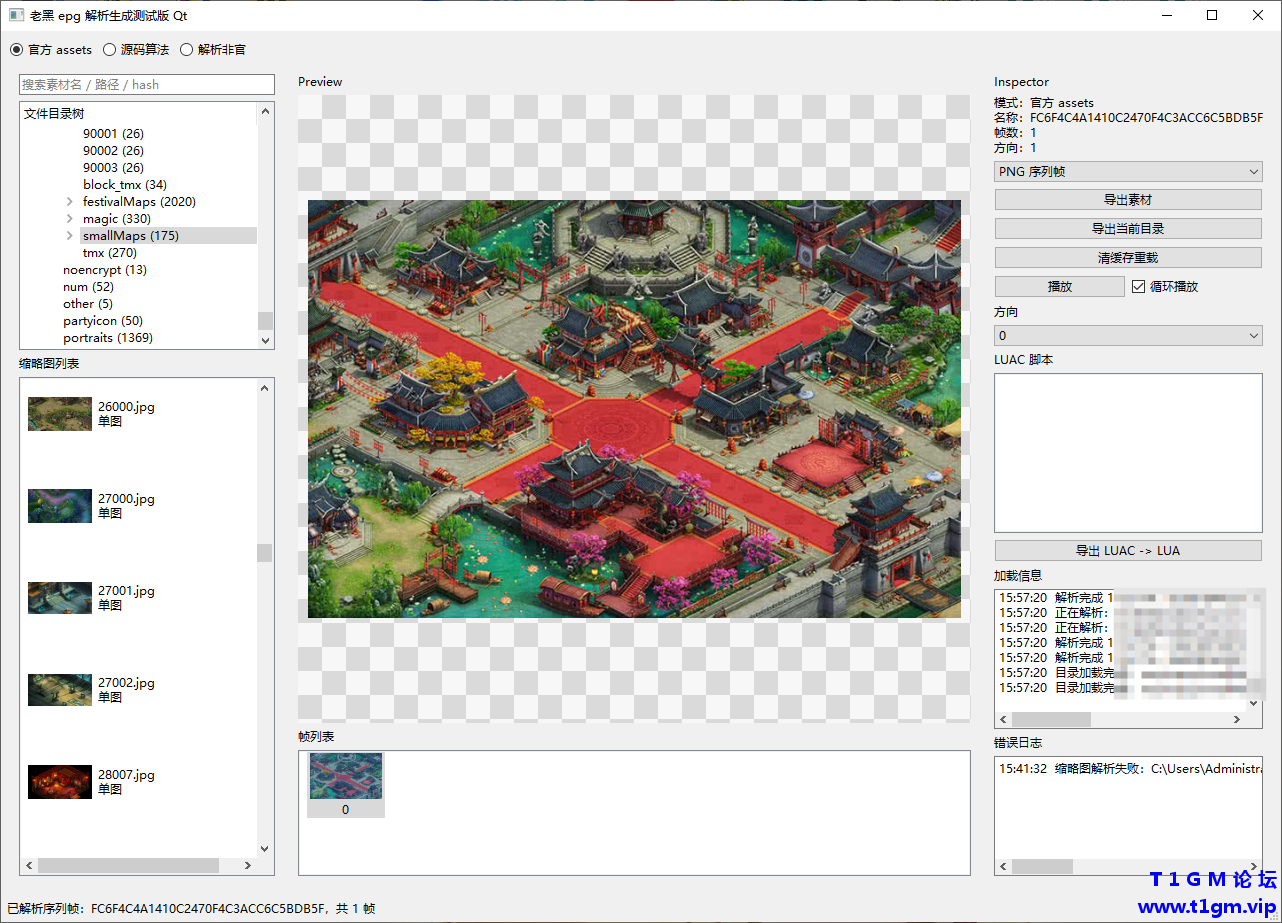The width and height of the screenshot is (1282, 923).
Task: Click the 缩略图解析失败 error log entry
Action: coord(1130,769)
